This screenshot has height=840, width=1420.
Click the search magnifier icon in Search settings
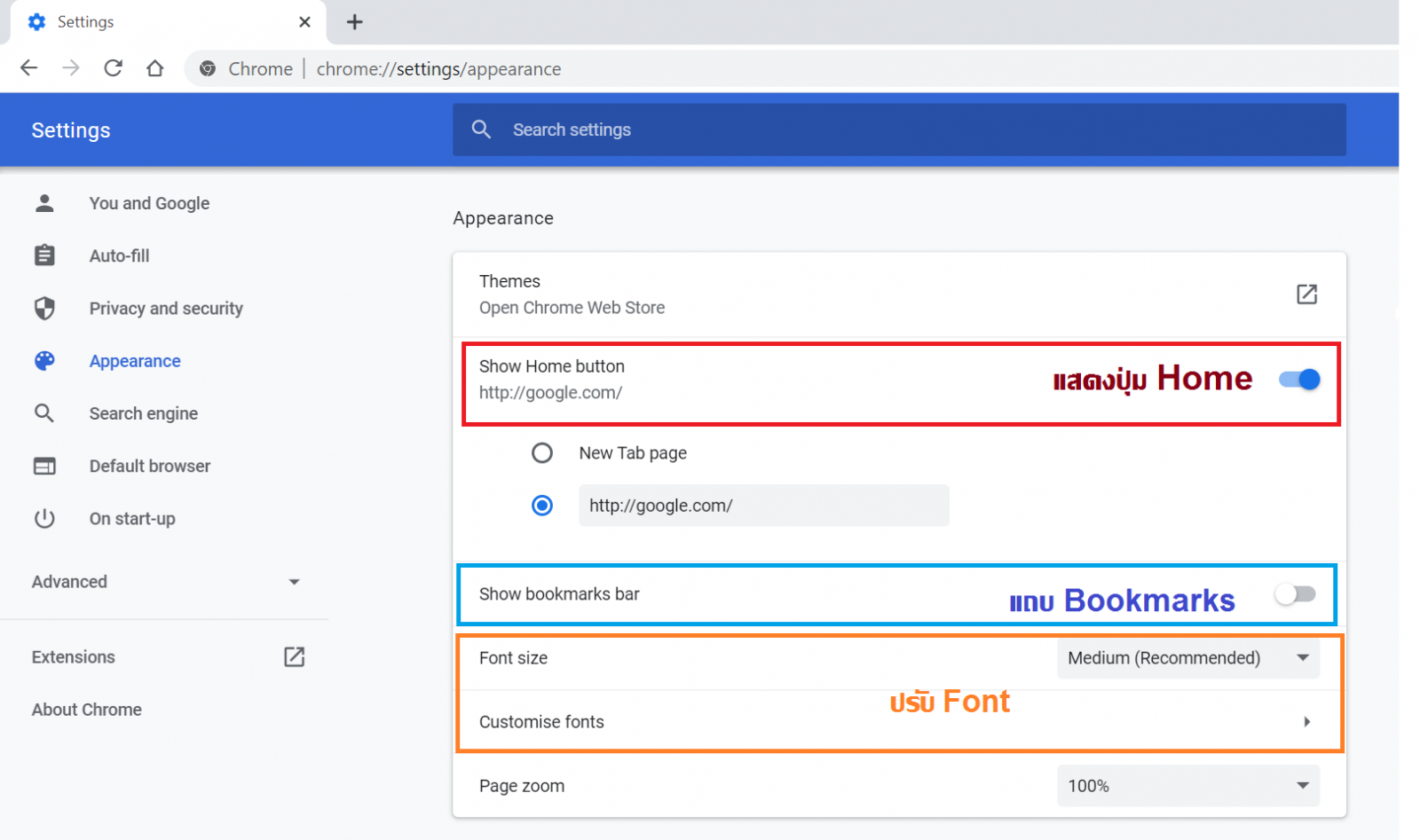pos(481,130)
